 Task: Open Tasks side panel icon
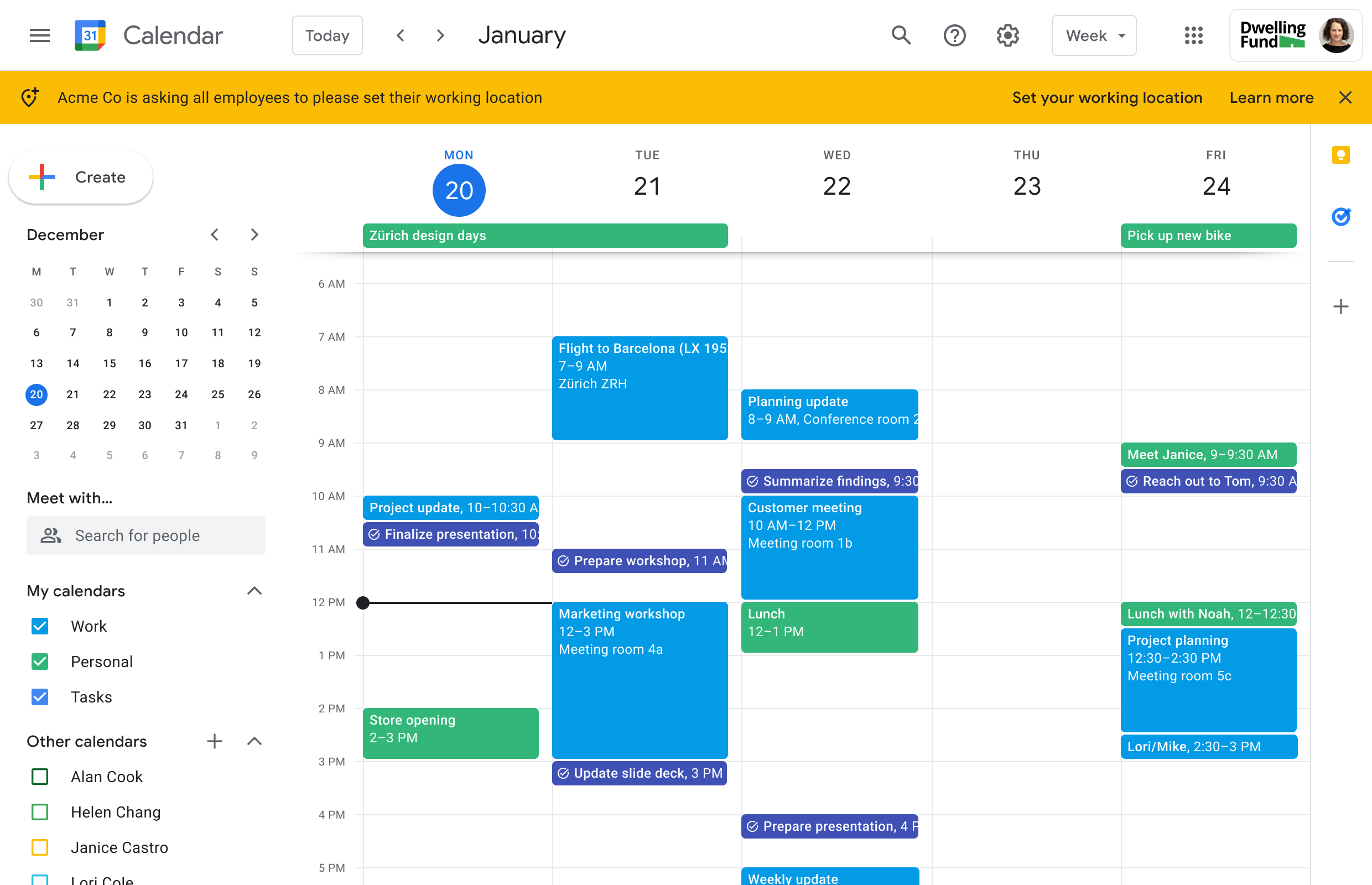coord(1340,217)
